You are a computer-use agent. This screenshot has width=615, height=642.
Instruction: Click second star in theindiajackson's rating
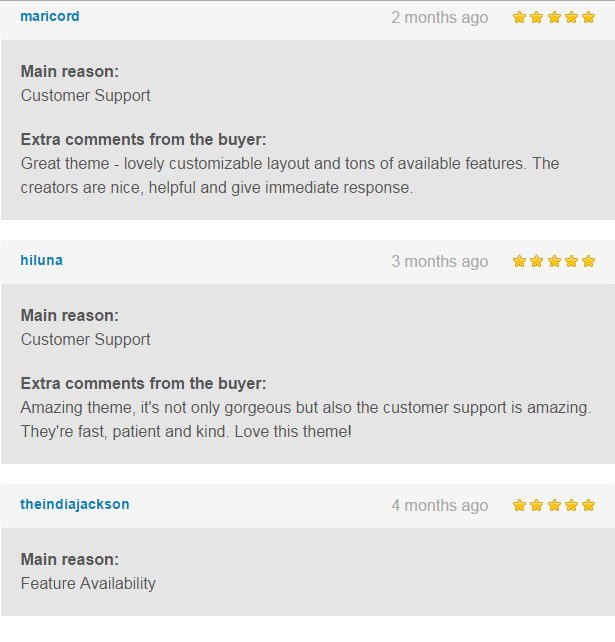click(536, 505)
